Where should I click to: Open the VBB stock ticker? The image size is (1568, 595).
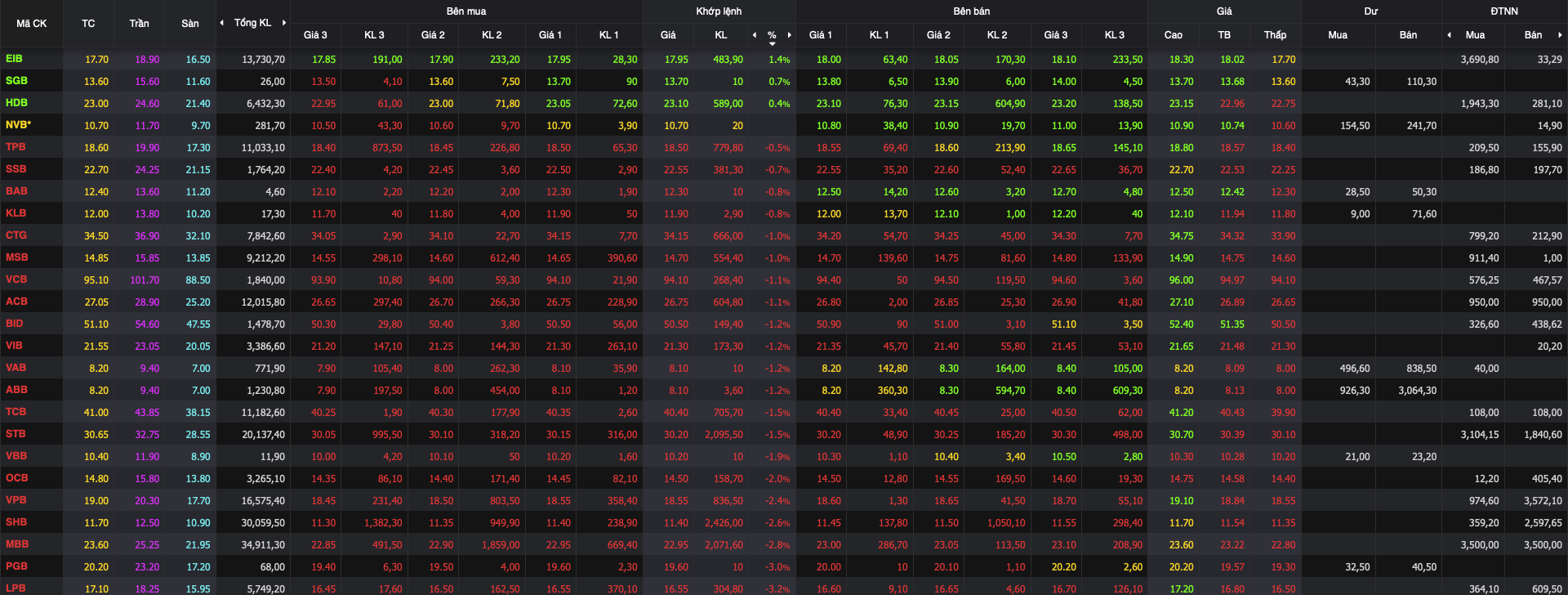point(16,456)
